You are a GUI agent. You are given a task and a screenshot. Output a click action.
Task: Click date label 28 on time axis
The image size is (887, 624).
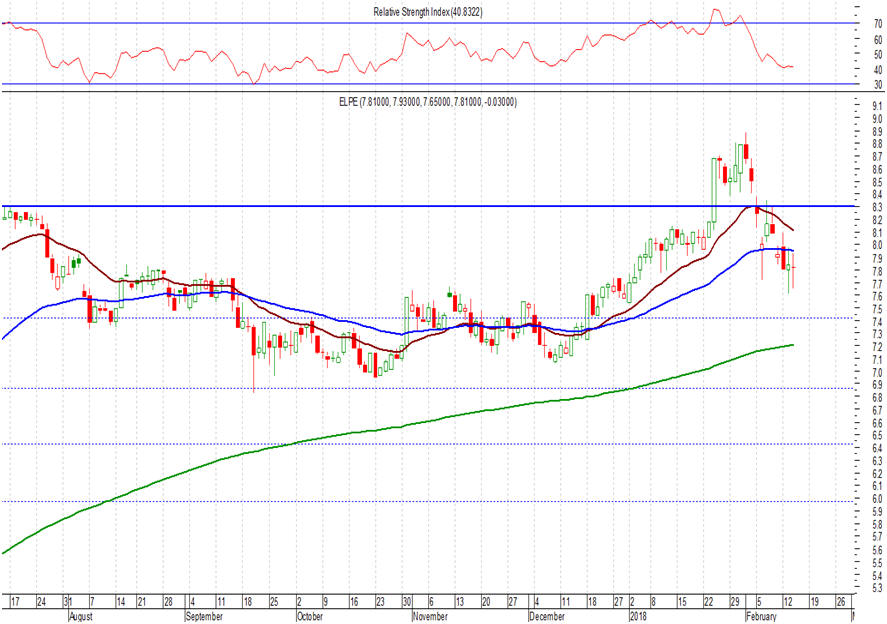168,601
